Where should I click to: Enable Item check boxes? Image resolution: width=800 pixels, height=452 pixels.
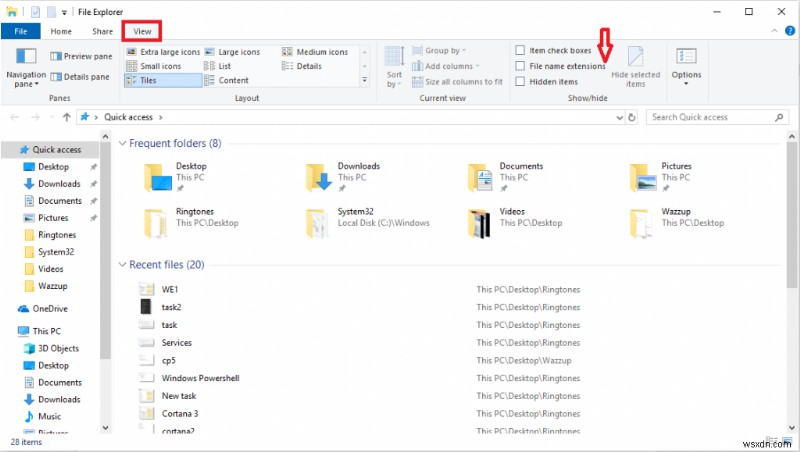520,51
